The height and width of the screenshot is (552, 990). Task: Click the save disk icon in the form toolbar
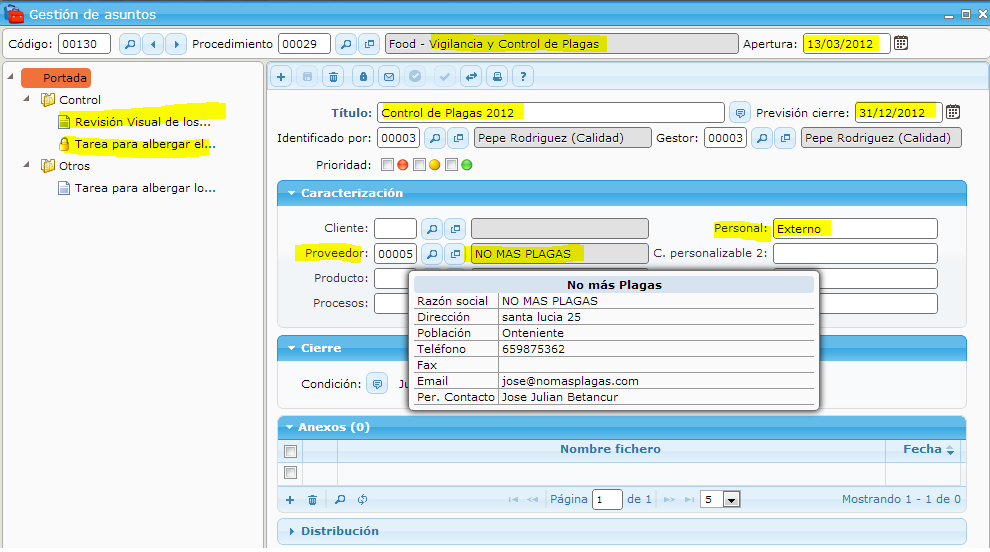307,76
